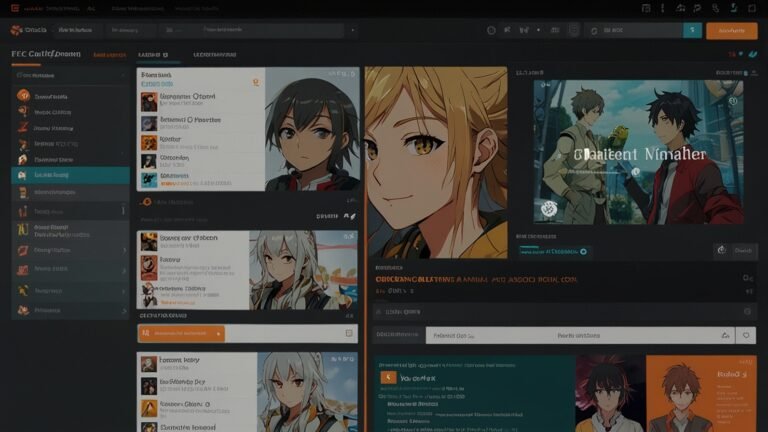
Task: Click the teal double-check icon under the orange button
Action: click(753, 54)
